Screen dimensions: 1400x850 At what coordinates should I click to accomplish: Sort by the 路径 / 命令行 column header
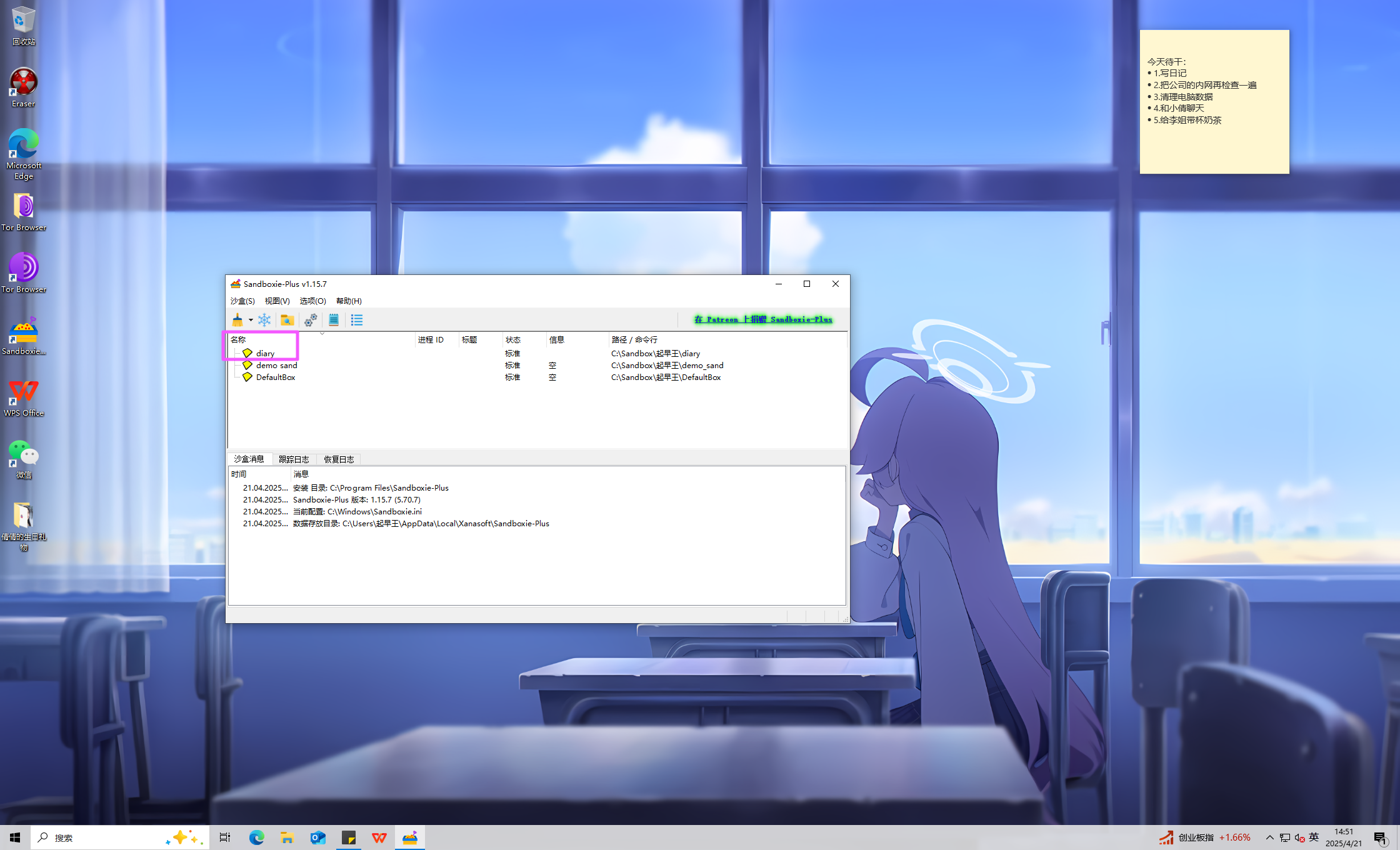pyautogui.click(x=728, y=340)
